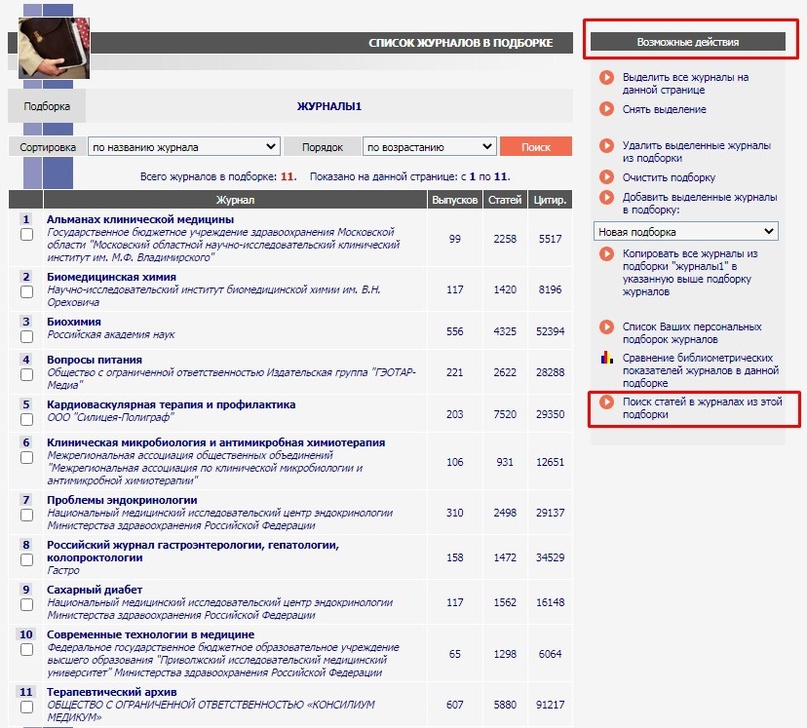
Task: Open link 'Выделить все журналы на данной странице'
Action: pyautogui.click(x=685, y=83)
